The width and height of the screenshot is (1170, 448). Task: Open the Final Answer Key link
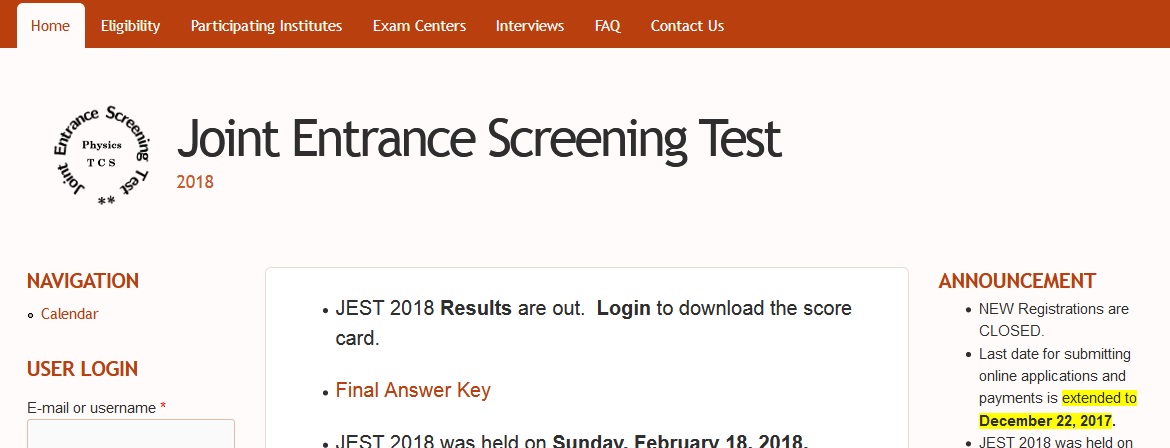(413, 390)
